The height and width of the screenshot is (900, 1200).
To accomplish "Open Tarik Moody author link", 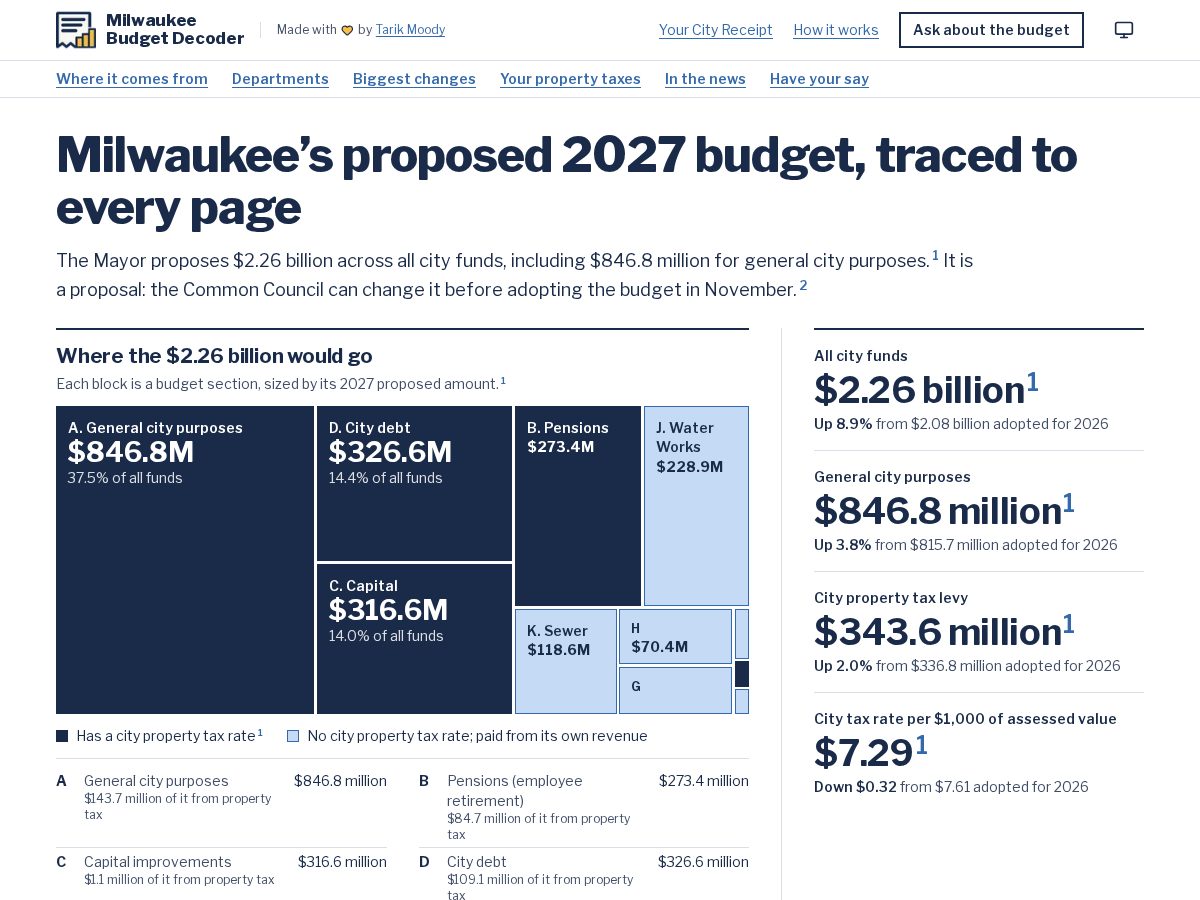I will click(x=410, y=30).
